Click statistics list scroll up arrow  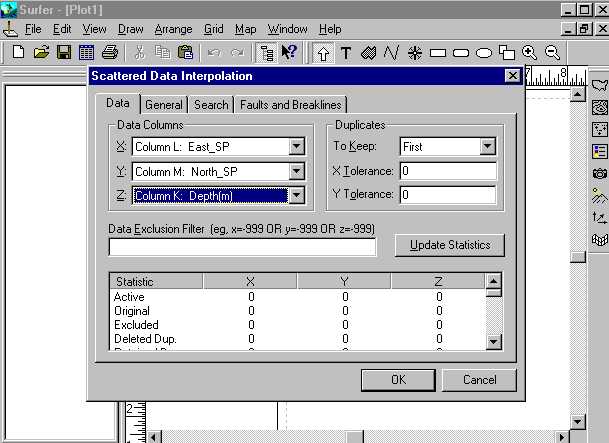pyautogui.click(x=494, y=281)
